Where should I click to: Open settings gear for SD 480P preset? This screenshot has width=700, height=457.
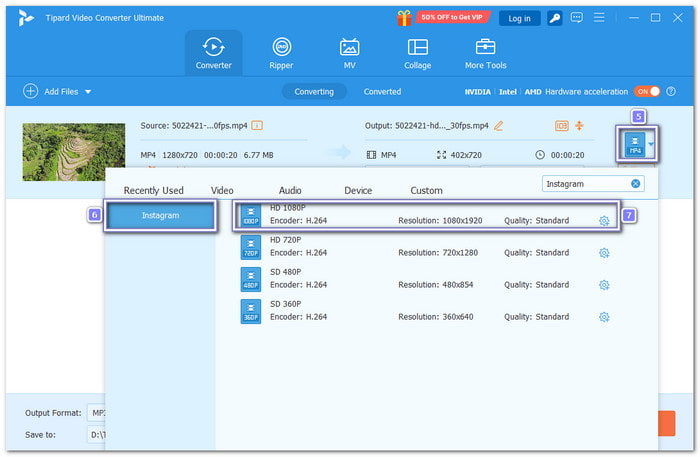[604, 285]
